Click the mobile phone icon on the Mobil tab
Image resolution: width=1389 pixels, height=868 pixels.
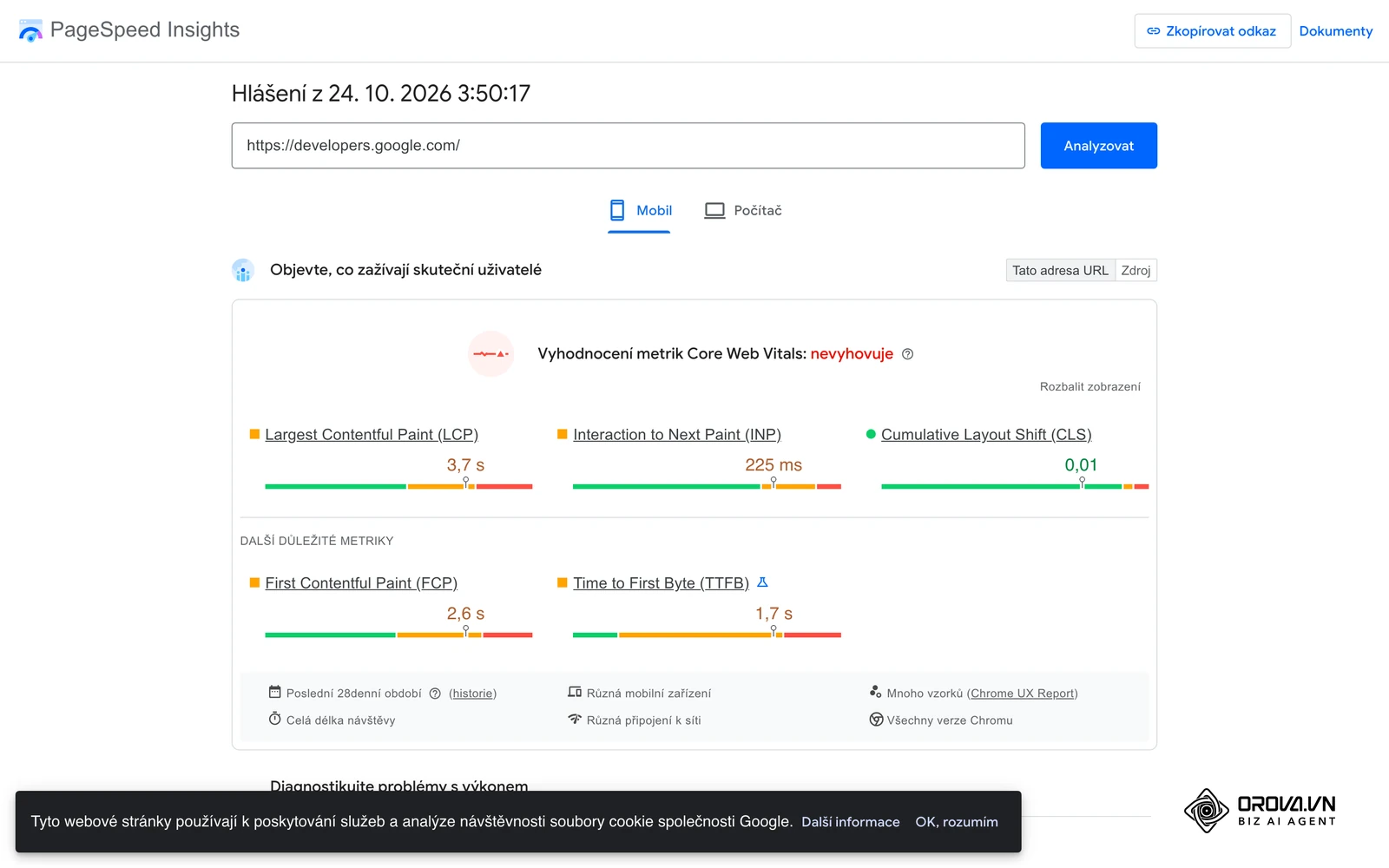(617, 210)
